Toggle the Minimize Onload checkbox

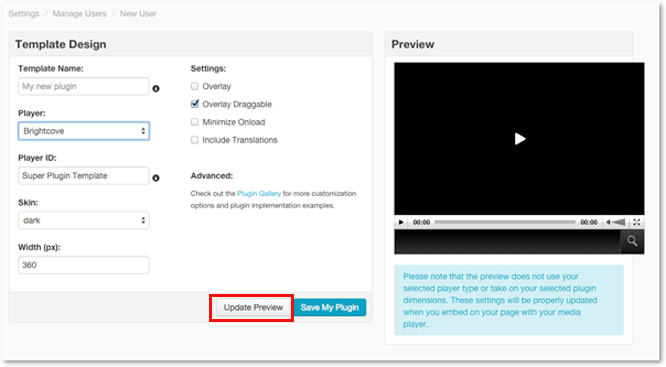tap(195, 122)
